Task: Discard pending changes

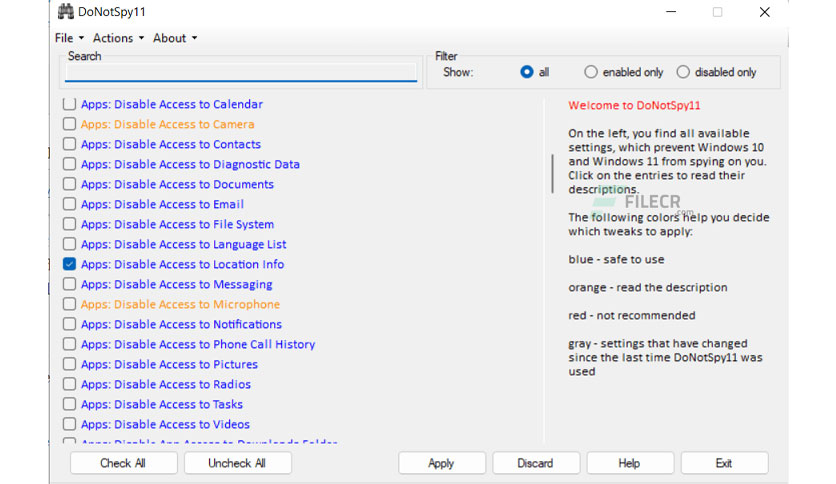Action: point(536,463)
